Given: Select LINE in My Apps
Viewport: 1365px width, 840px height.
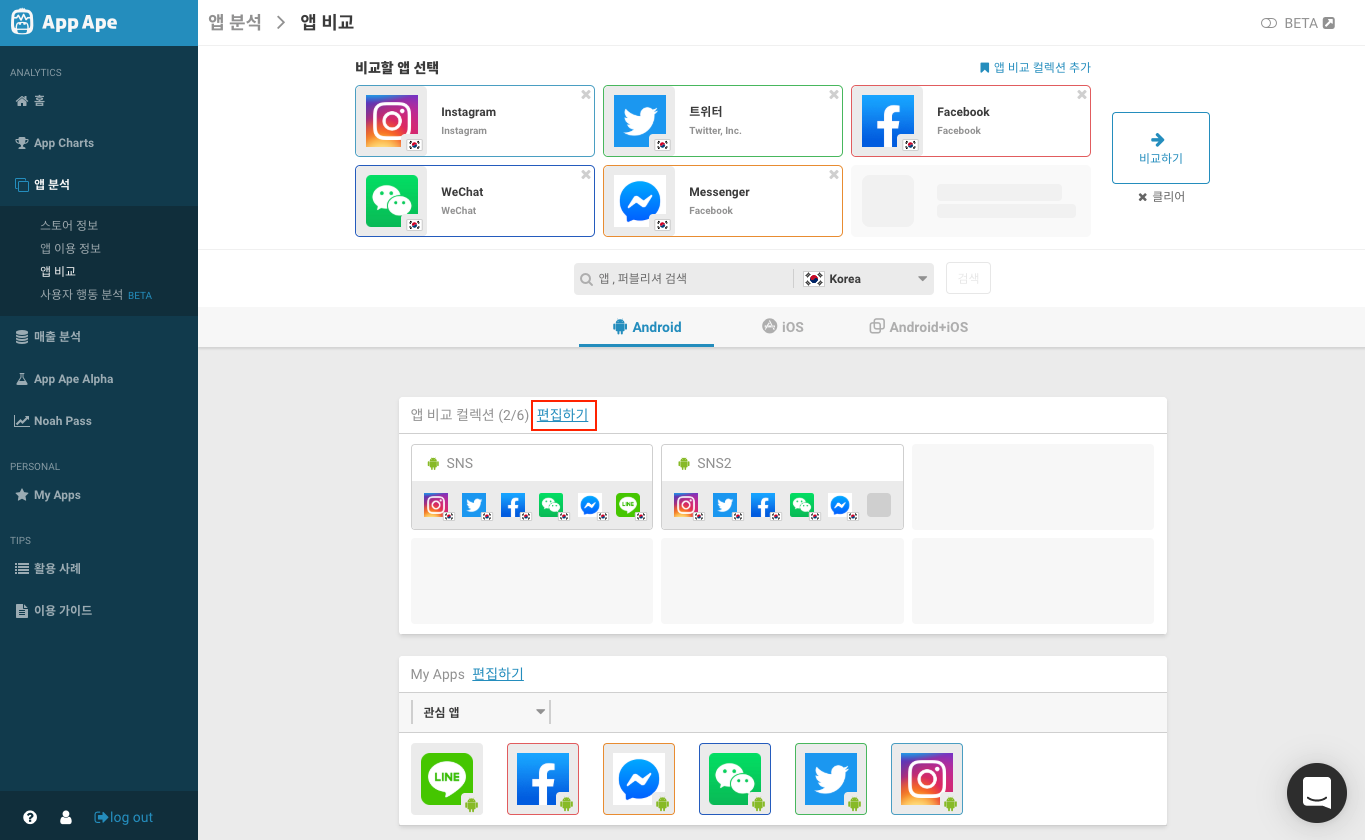Looking at the screenshot, I should pyautogui.click(x=447, y=779).
